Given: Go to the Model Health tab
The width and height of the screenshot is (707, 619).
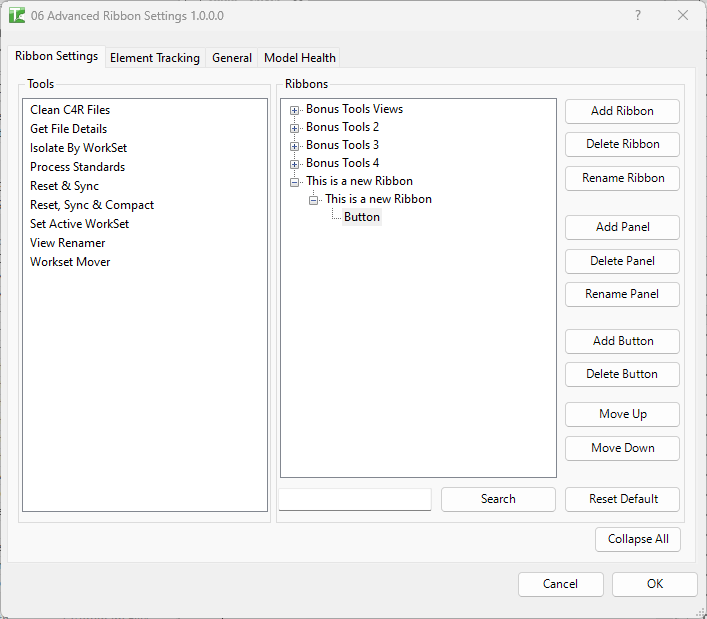Looking at the screenshot, I should pos(300,58).
